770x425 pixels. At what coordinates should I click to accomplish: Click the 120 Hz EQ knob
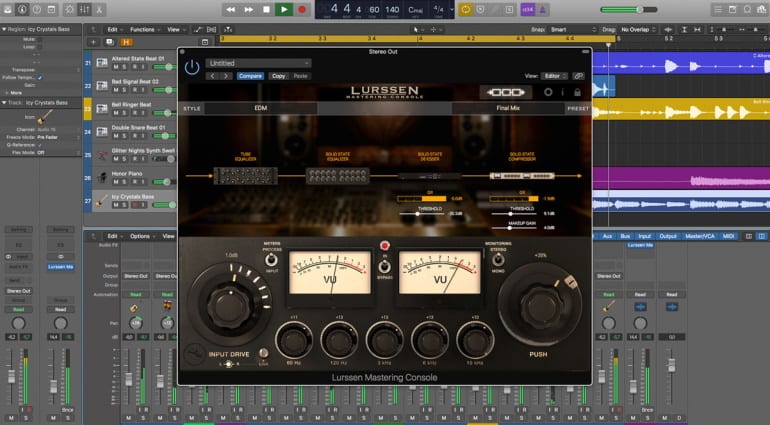[x=339, y=340]
